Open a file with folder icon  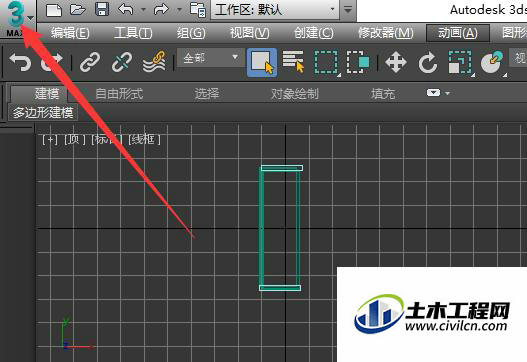click(x=77, y=10)
